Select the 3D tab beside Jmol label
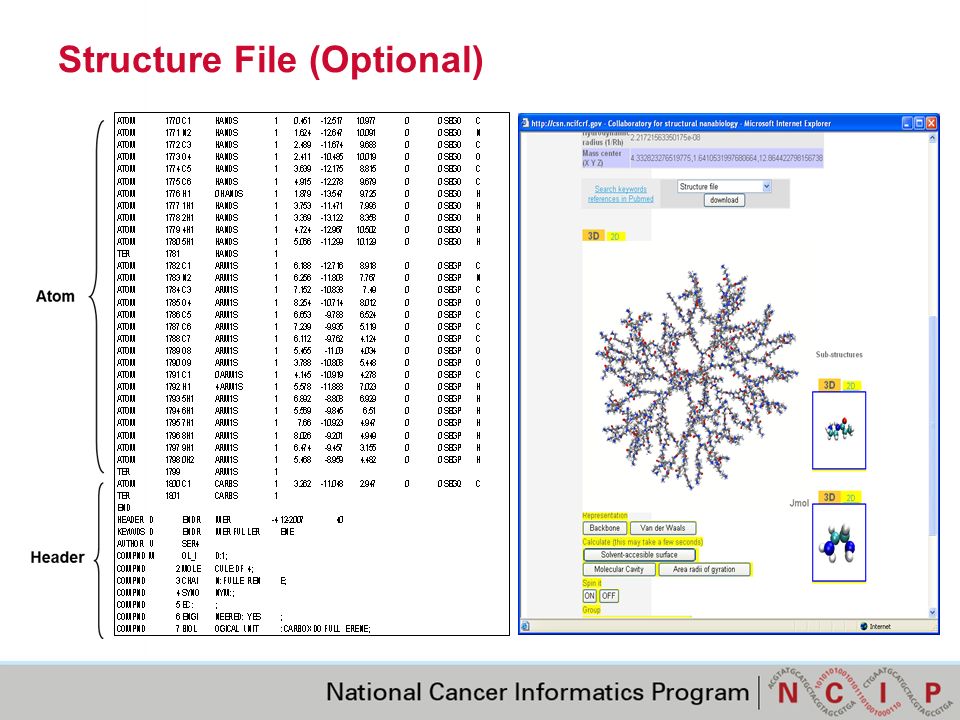The image size is (960, 720). point(829,497)
